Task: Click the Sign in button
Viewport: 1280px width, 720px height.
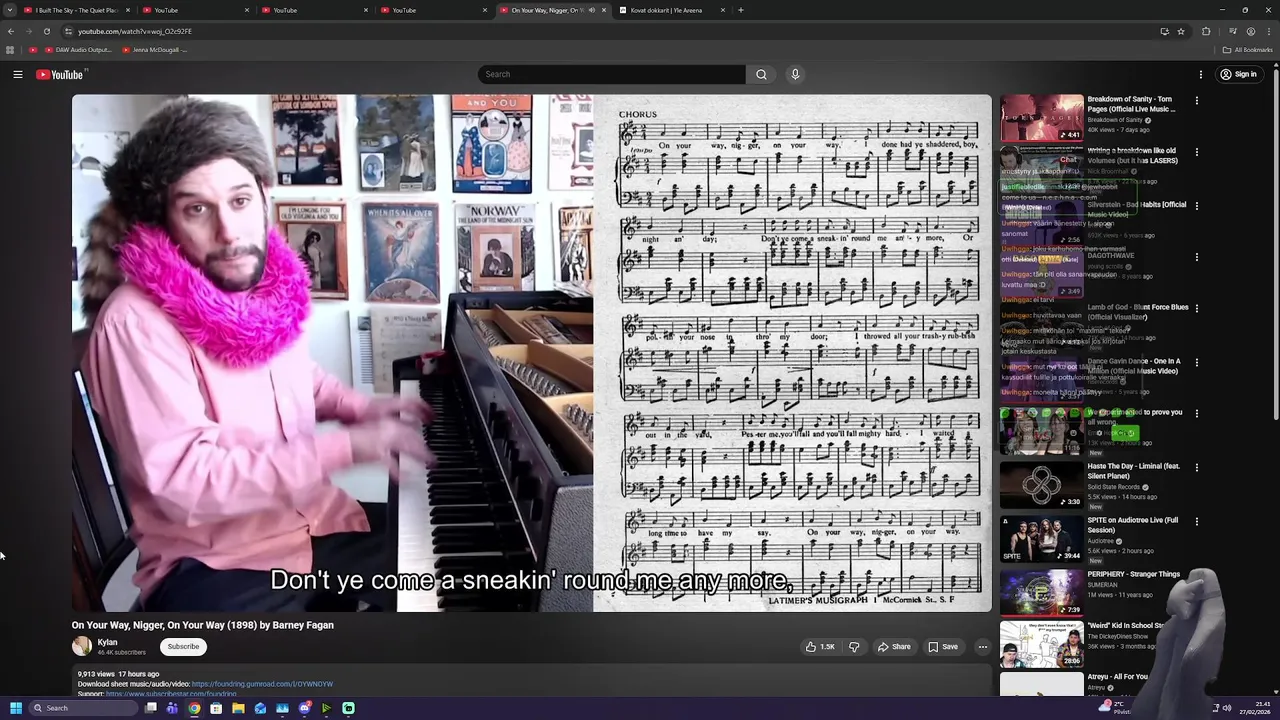Action: 1238,74
